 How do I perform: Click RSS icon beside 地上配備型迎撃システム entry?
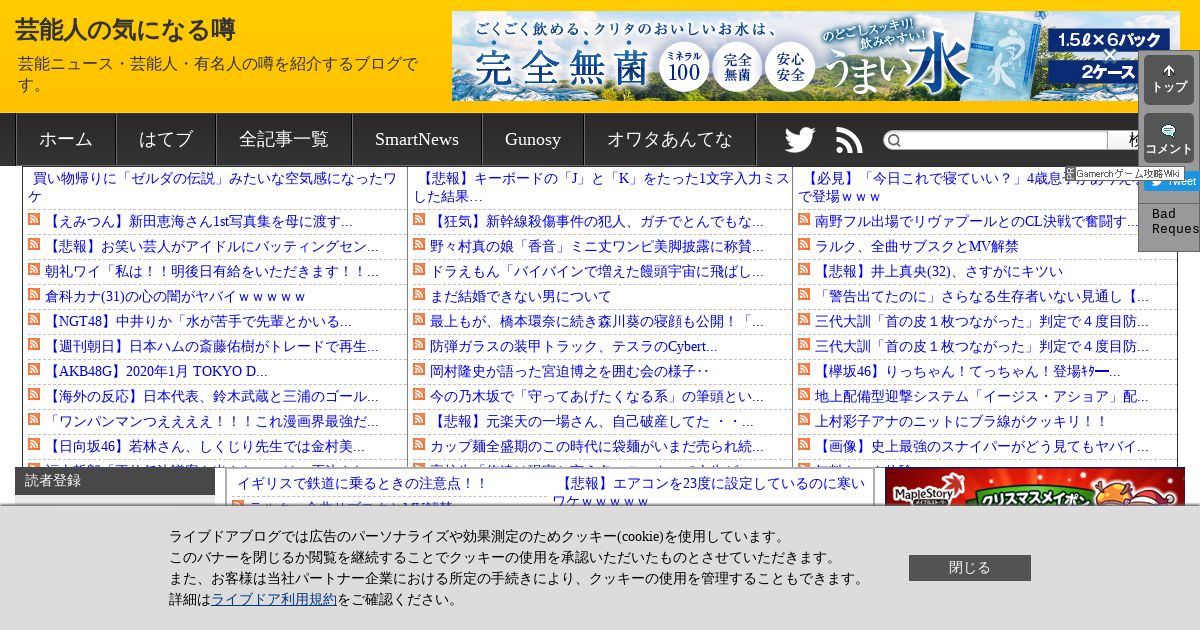click(x=805, y=395)
